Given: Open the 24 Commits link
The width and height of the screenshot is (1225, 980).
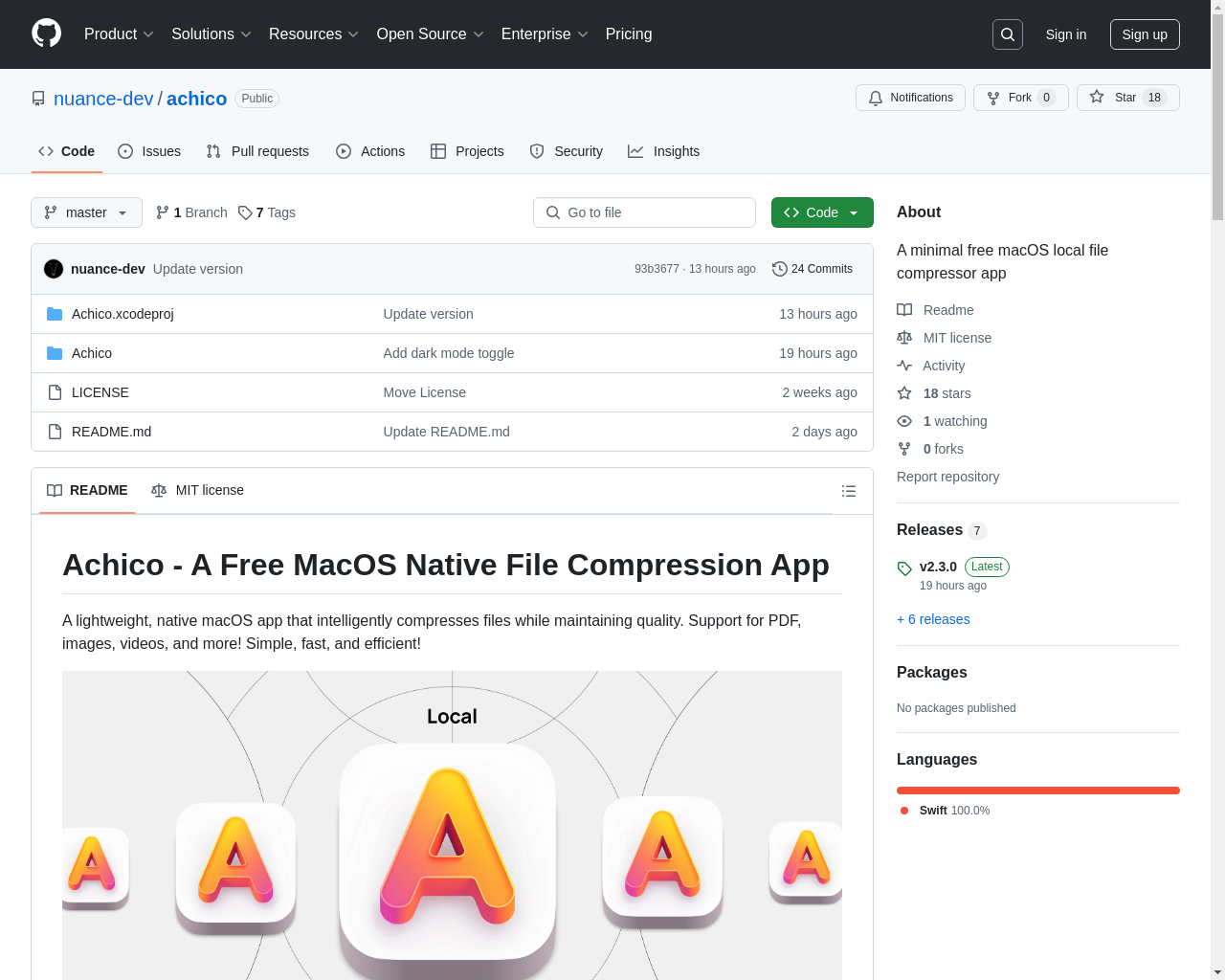Looking at the screenshot, I should click(x=813, y=269).
